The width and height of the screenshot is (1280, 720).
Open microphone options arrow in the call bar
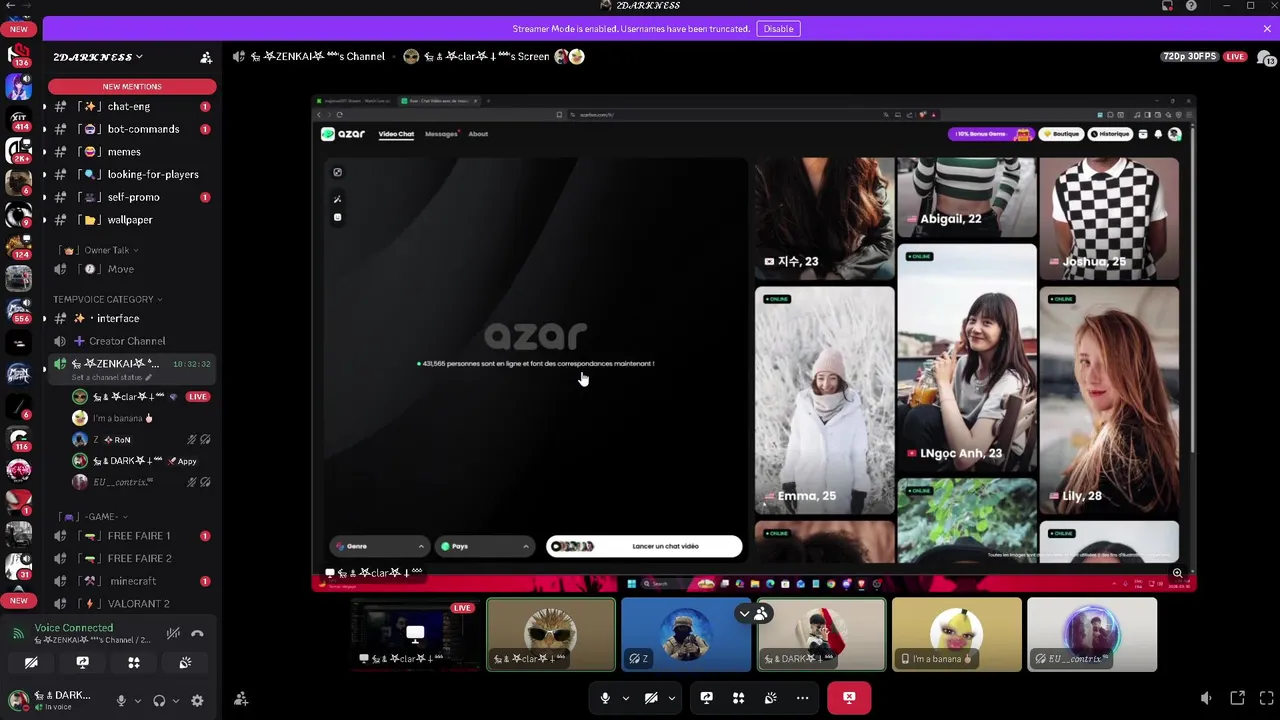tap(626, 698)
